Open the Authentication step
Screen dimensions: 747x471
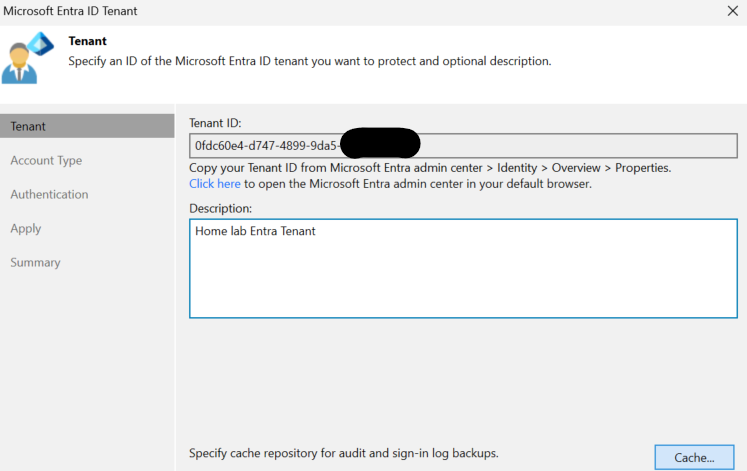[50, 194]
